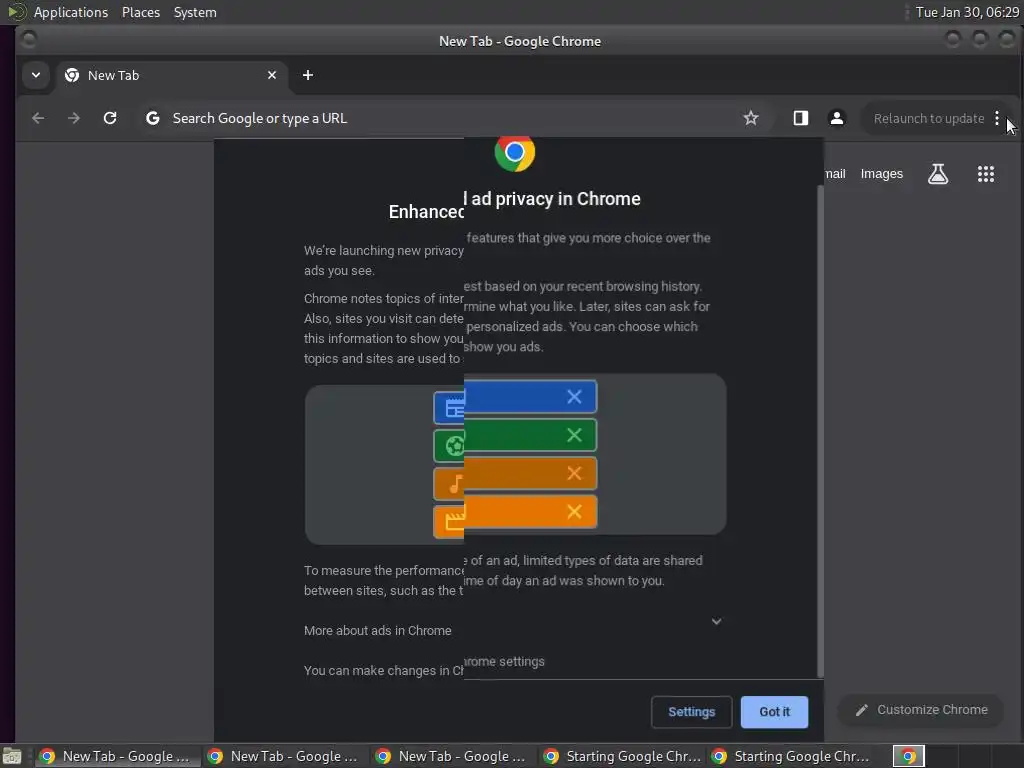Open Search Labs flask icon

(x=938, y=174)
